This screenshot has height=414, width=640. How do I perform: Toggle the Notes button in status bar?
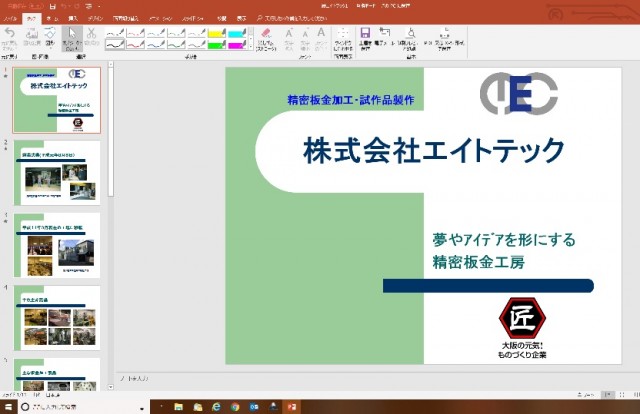[586, 395]
